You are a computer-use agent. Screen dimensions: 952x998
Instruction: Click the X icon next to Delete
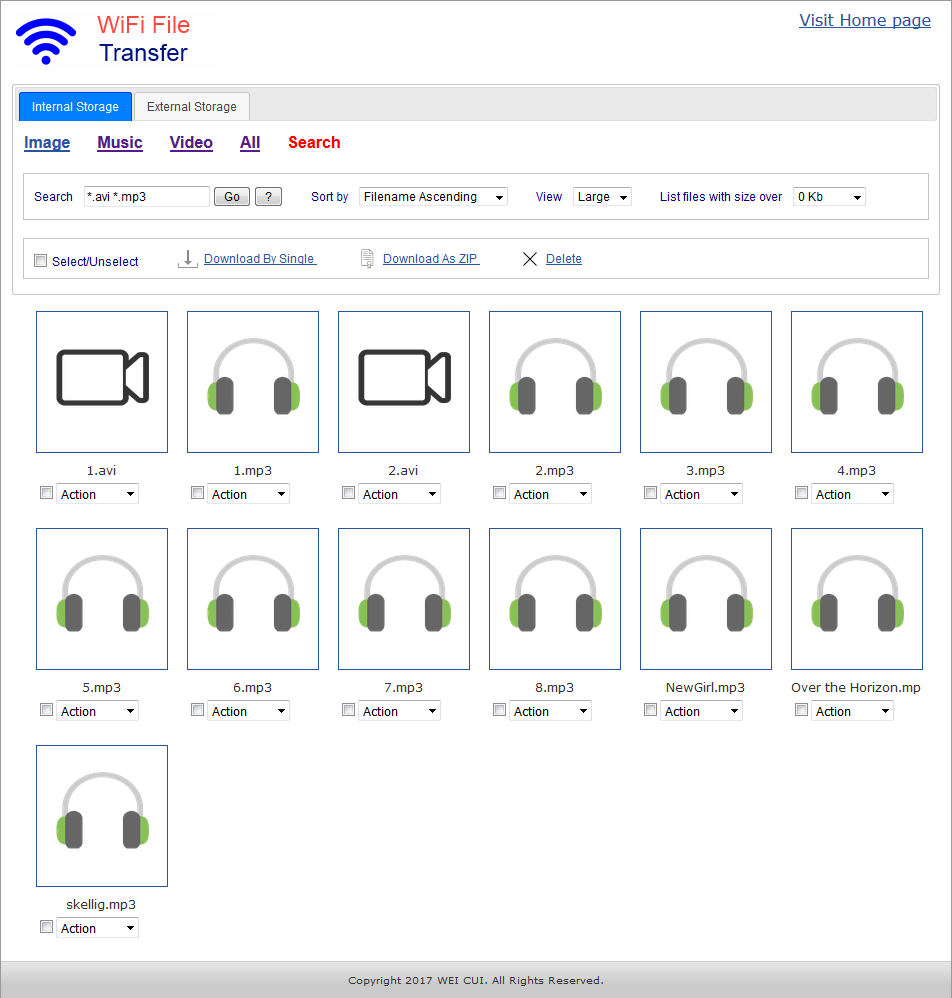tap(530, 259)
